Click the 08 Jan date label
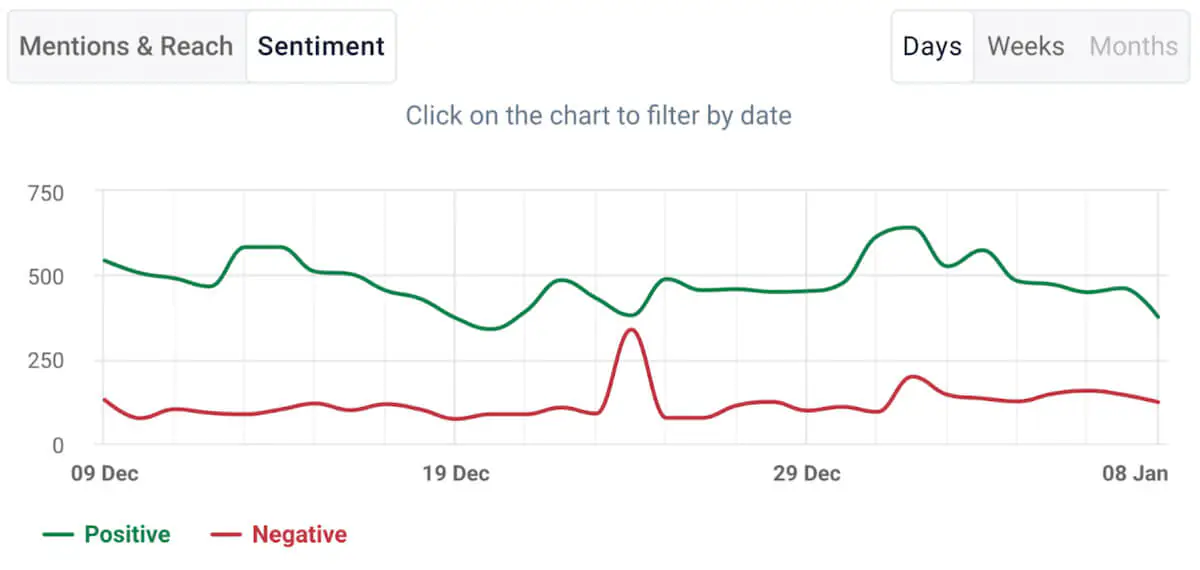 [1136, 474]
